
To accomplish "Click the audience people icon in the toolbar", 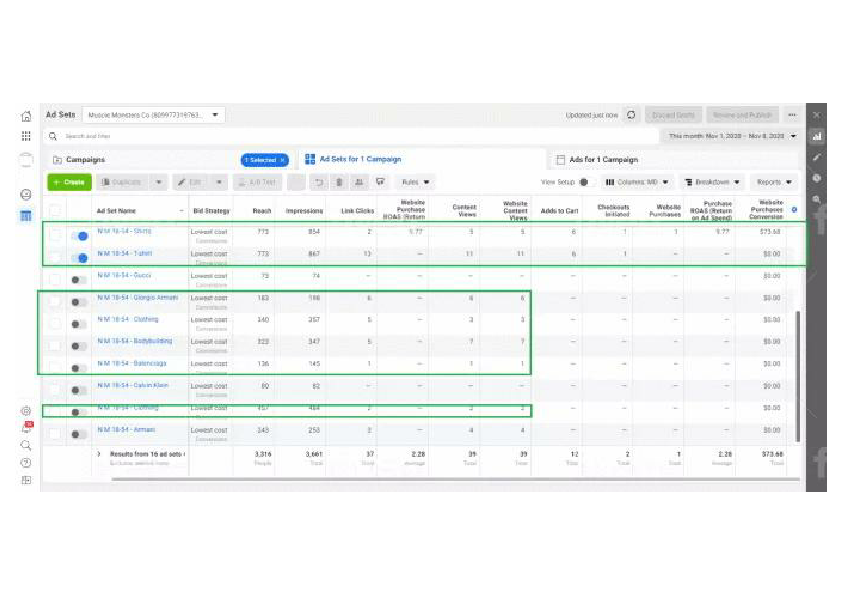I will pos(359,182).
